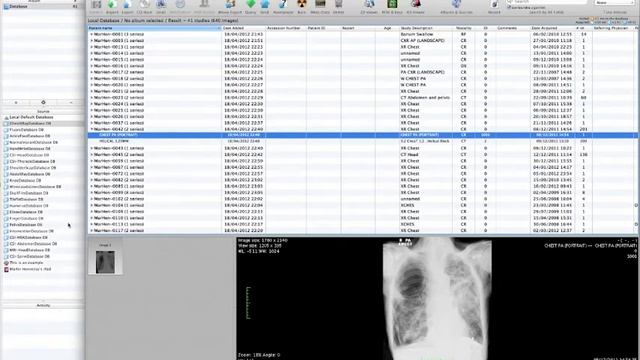Click the 'CT Abdomen and pelvis' study description cell
The image size is (640, 360).
(425, 98)
